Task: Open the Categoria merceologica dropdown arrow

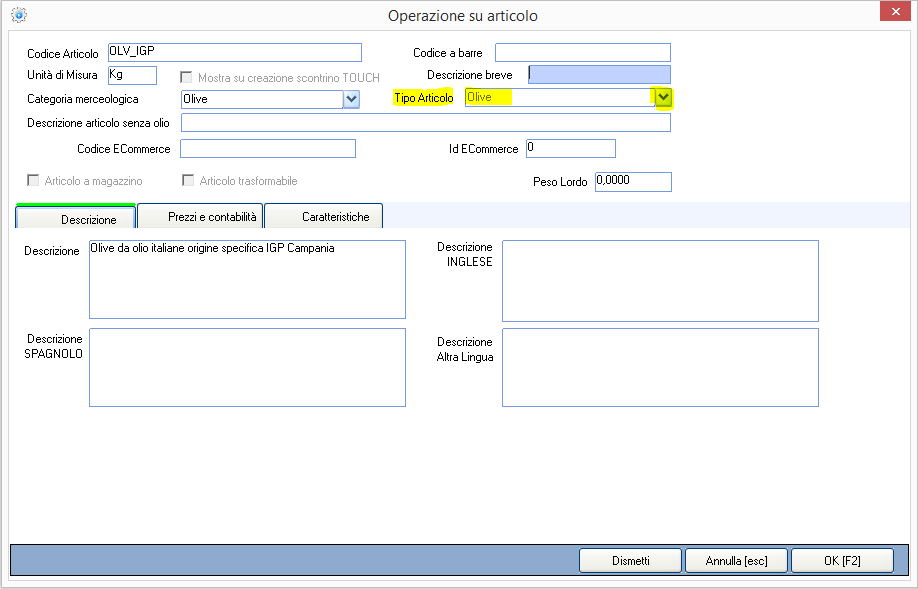Action: (351, 99)
